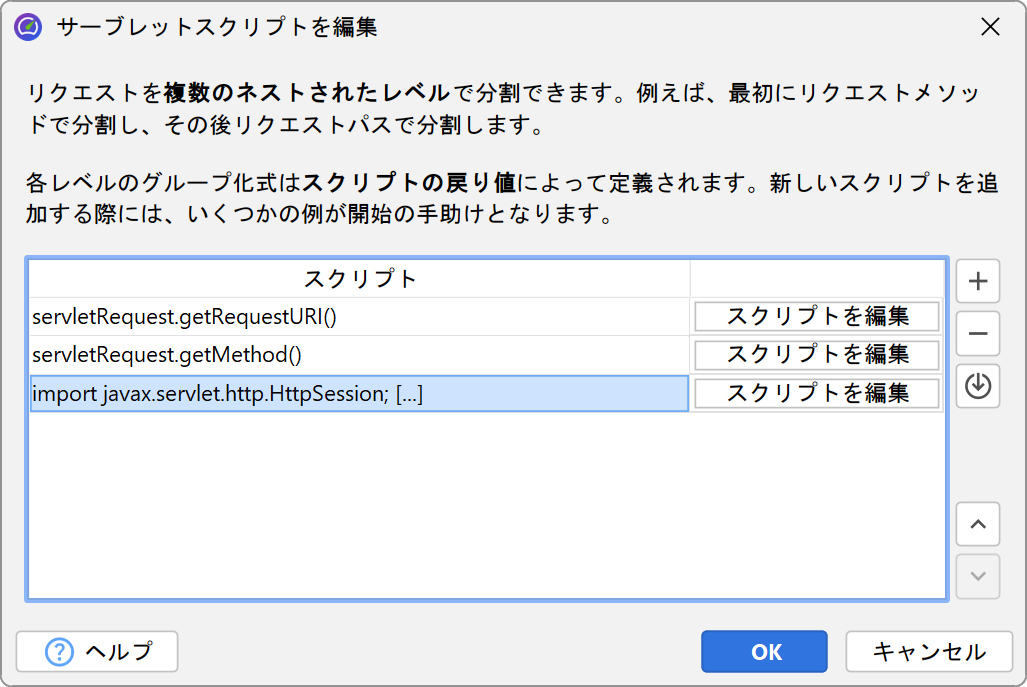1027x687 pixels.
Task: Click the app icon in the title bar
Action: point(28,27)
